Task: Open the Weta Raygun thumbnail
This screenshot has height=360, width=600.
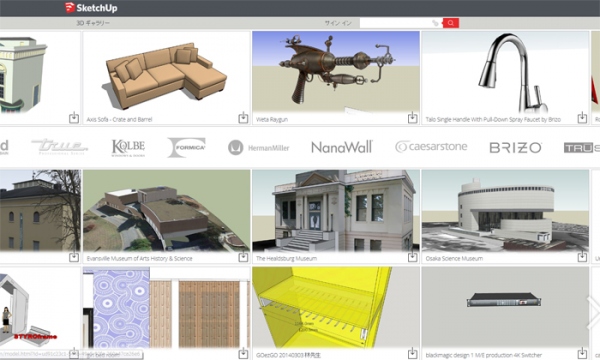Action: click(x=336, y=72)
